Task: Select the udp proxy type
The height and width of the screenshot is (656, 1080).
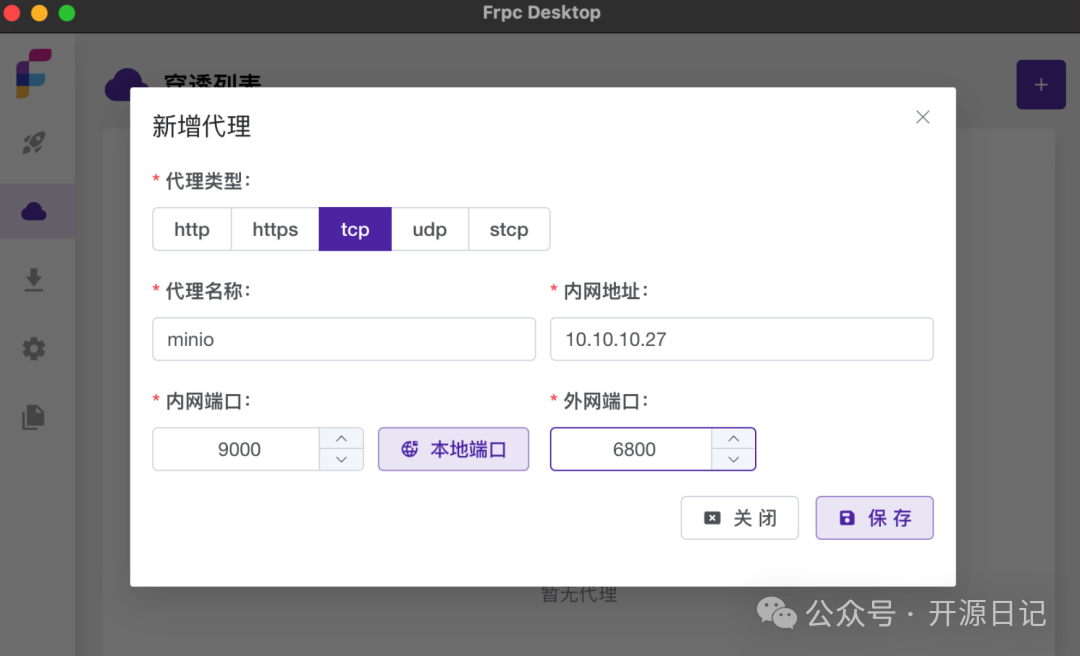Action: (x=430, y=229)
